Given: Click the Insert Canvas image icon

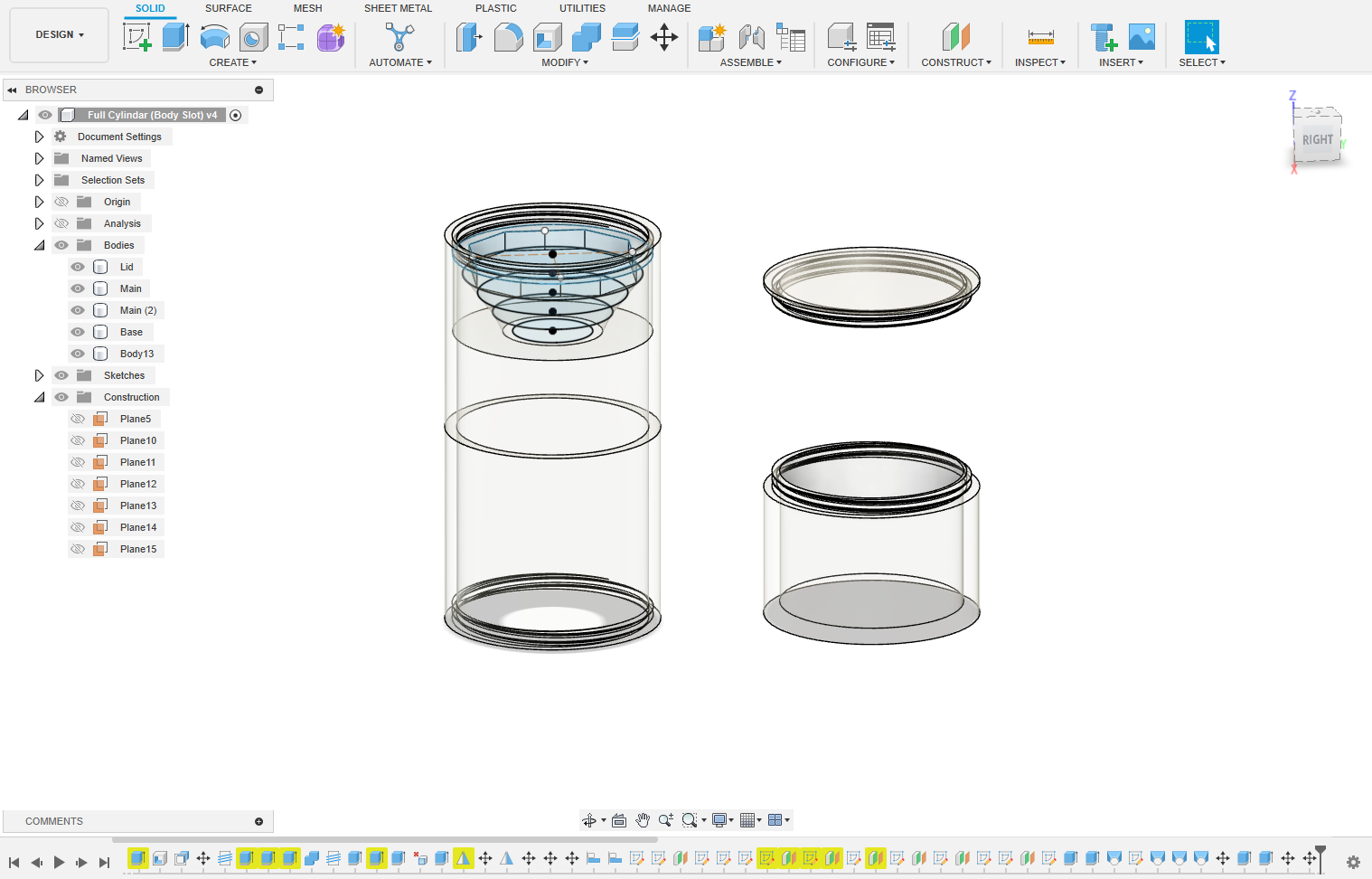Looking at the screenshot, I should (1142, 37).
